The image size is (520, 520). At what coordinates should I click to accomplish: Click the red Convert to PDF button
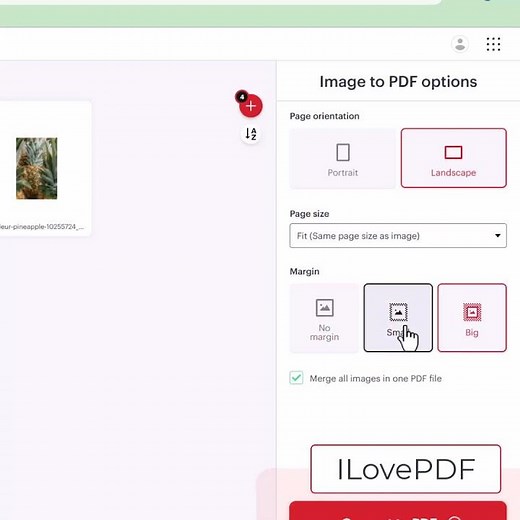tap(398, 511)
